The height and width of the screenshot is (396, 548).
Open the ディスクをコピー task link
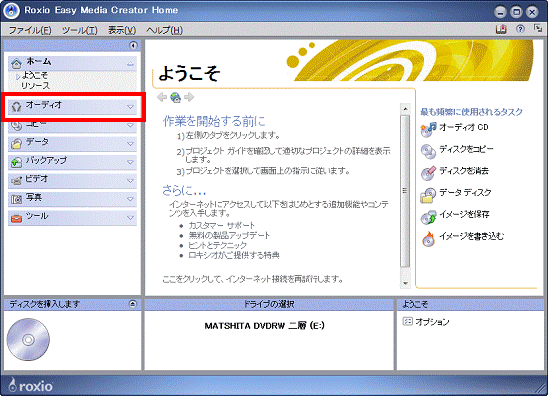466,149
